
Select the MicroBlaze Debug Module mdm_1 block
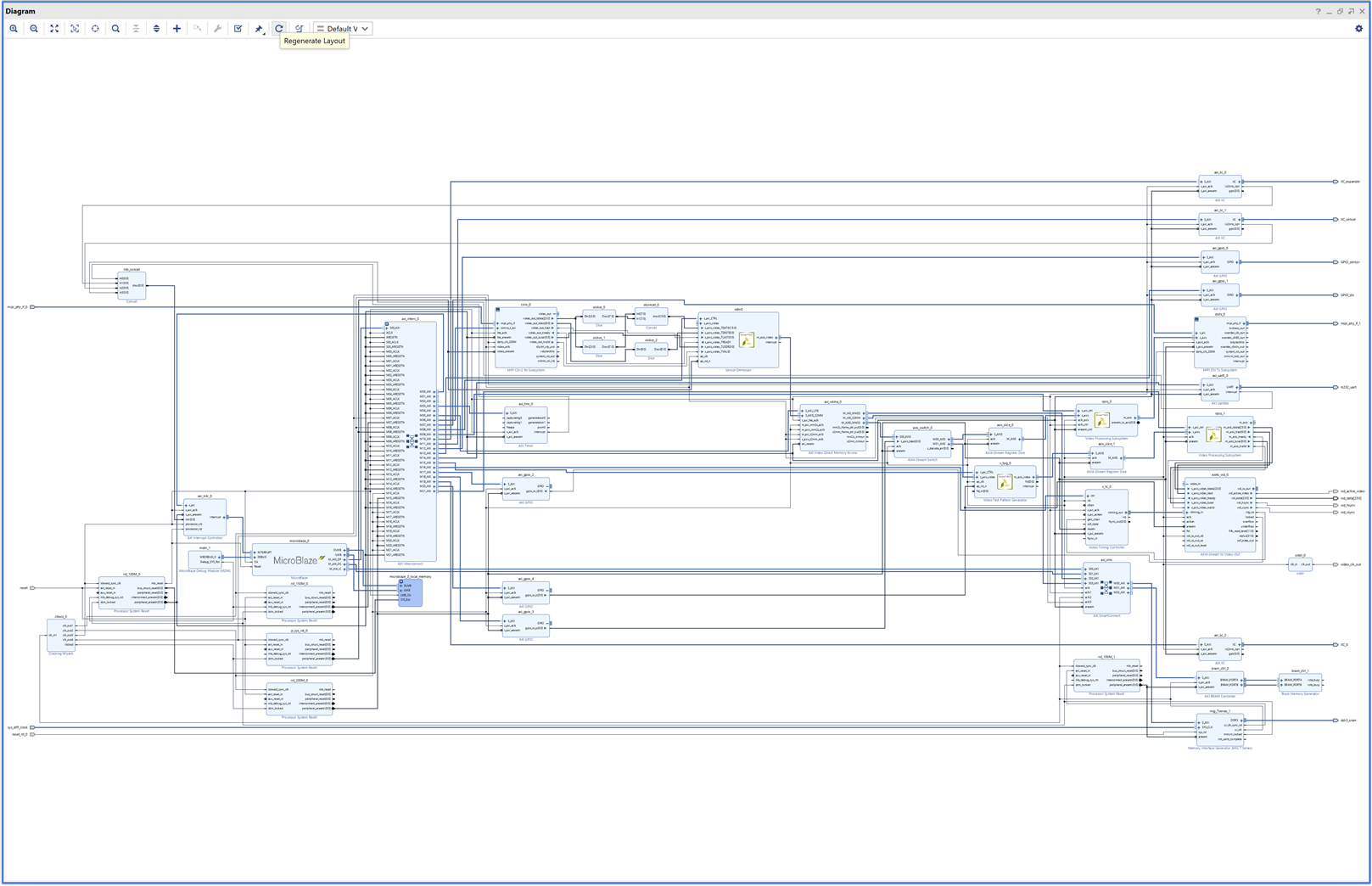204,558
